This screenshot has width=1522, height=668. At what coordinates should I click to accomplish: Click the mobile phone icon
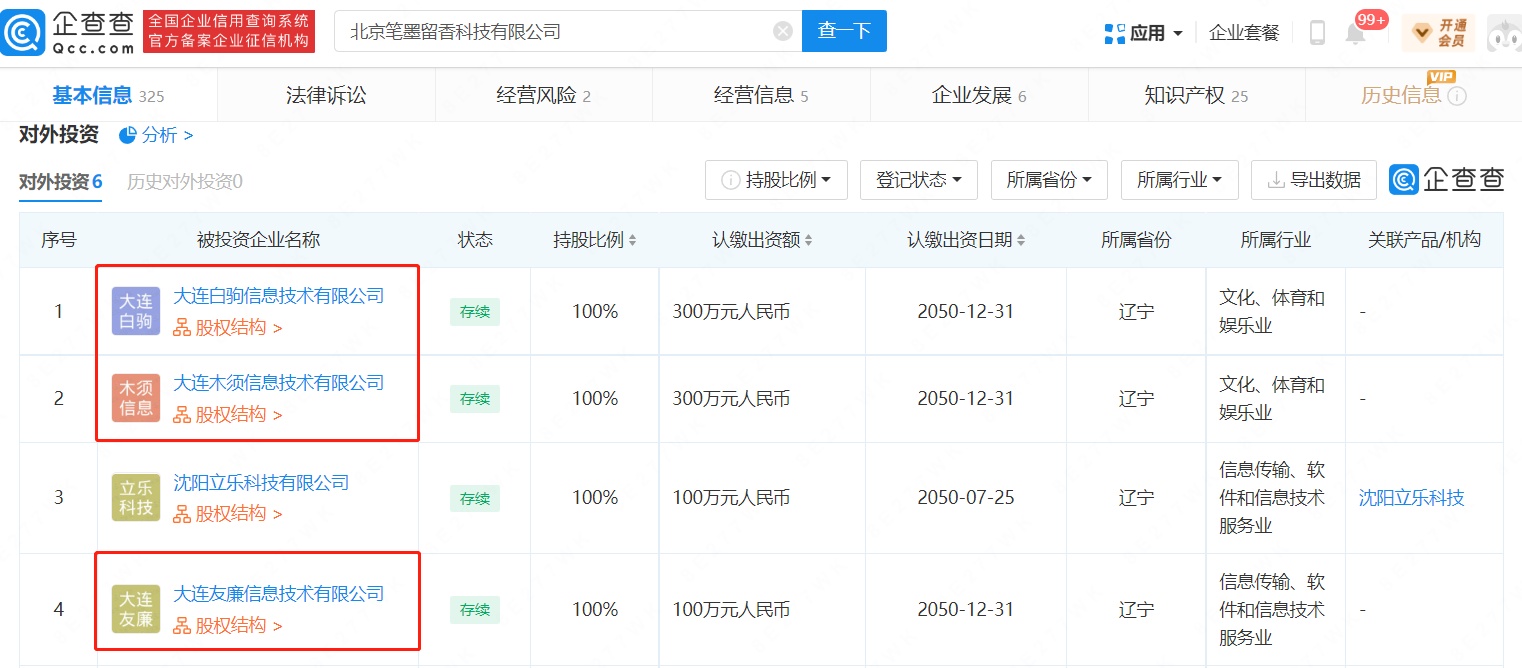click(x=1317, y=33)
